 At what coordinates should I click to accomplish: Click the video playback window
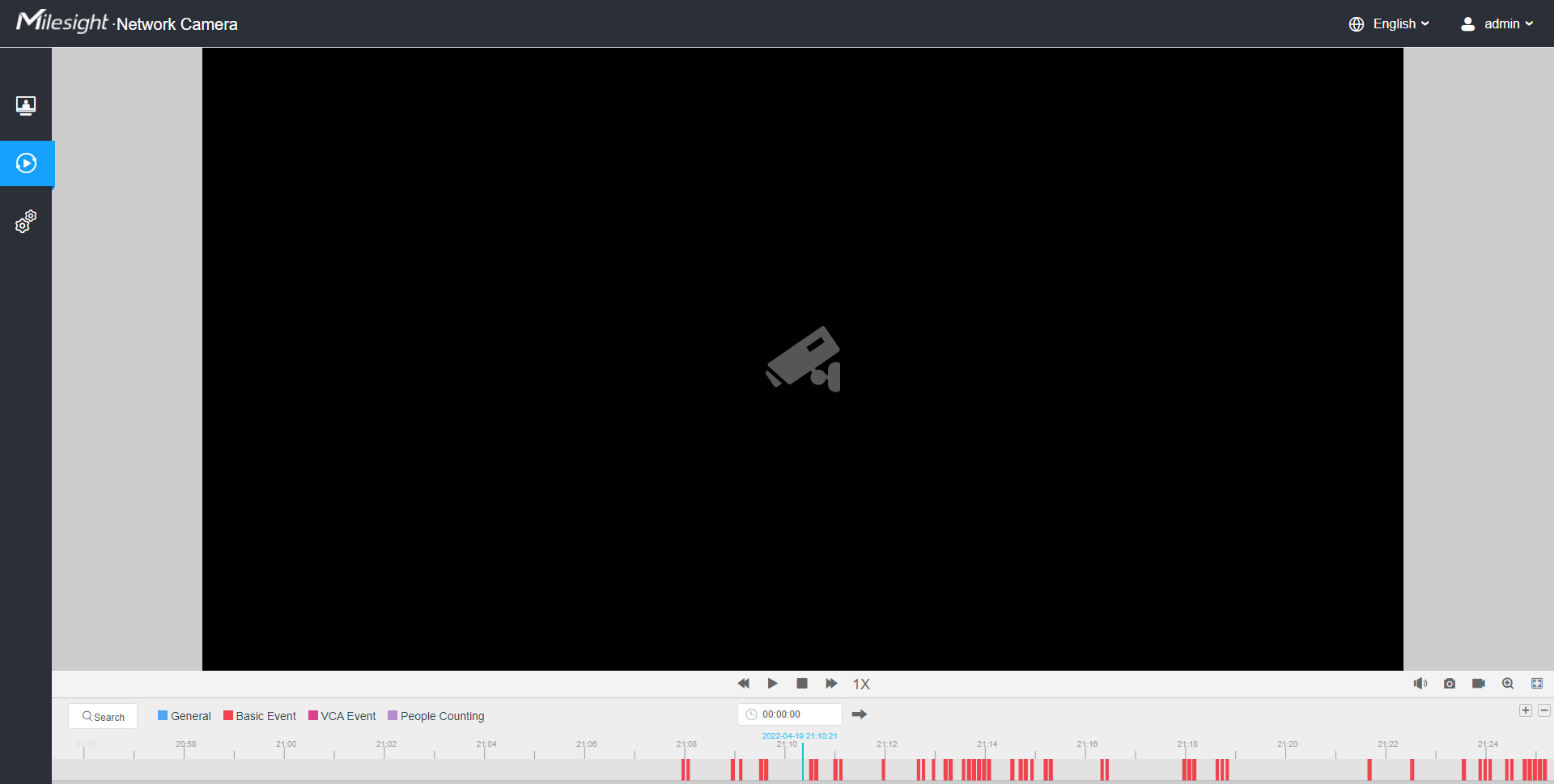(x=803, y=358)
